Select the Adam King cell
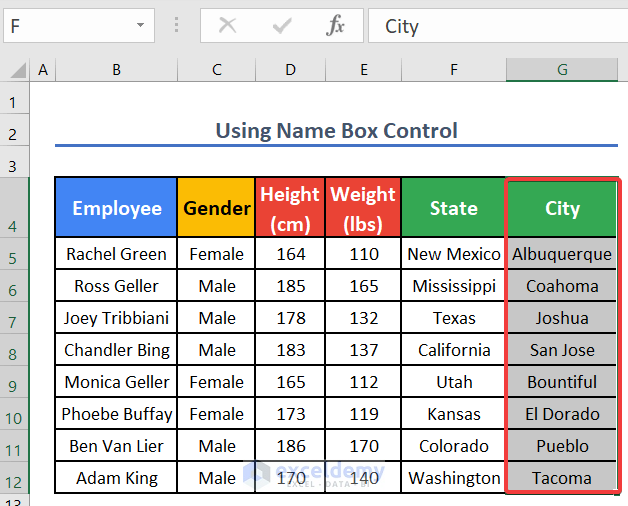Screen dimensions: 628x506 (116, 478)
